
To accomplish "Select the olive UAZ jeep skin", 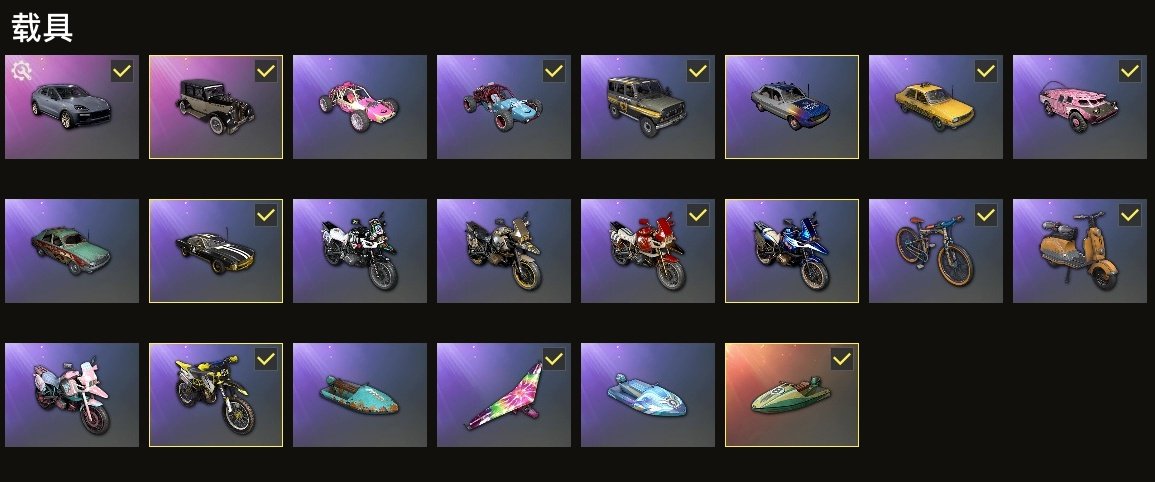I will point(647,107).
